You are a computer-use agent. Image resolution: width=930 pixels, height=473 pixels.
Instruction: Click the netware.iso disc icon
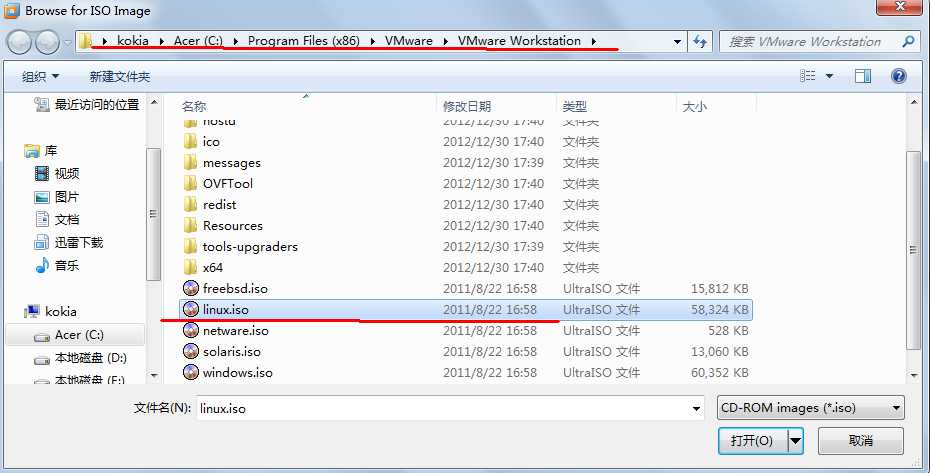(x=190, y=331)
